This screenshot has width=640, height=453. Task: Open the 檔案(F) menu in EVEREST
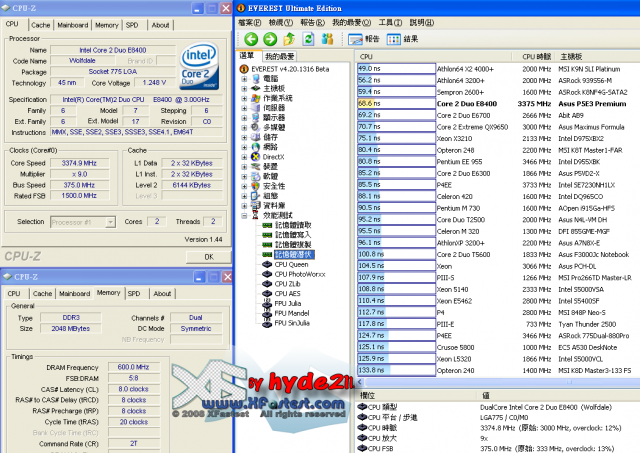click(250, 22)
